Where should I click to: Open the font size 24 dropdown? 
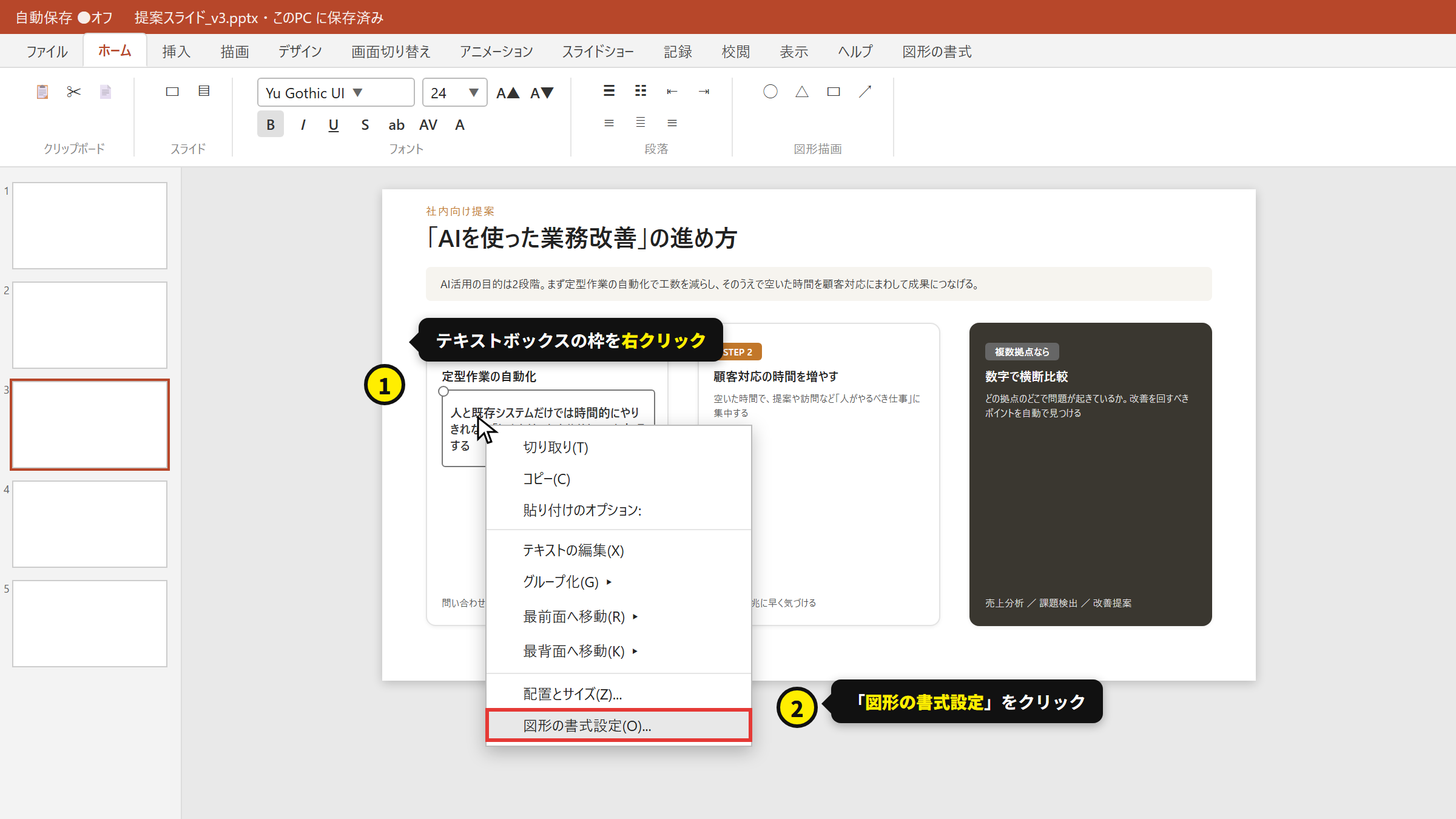454,92
